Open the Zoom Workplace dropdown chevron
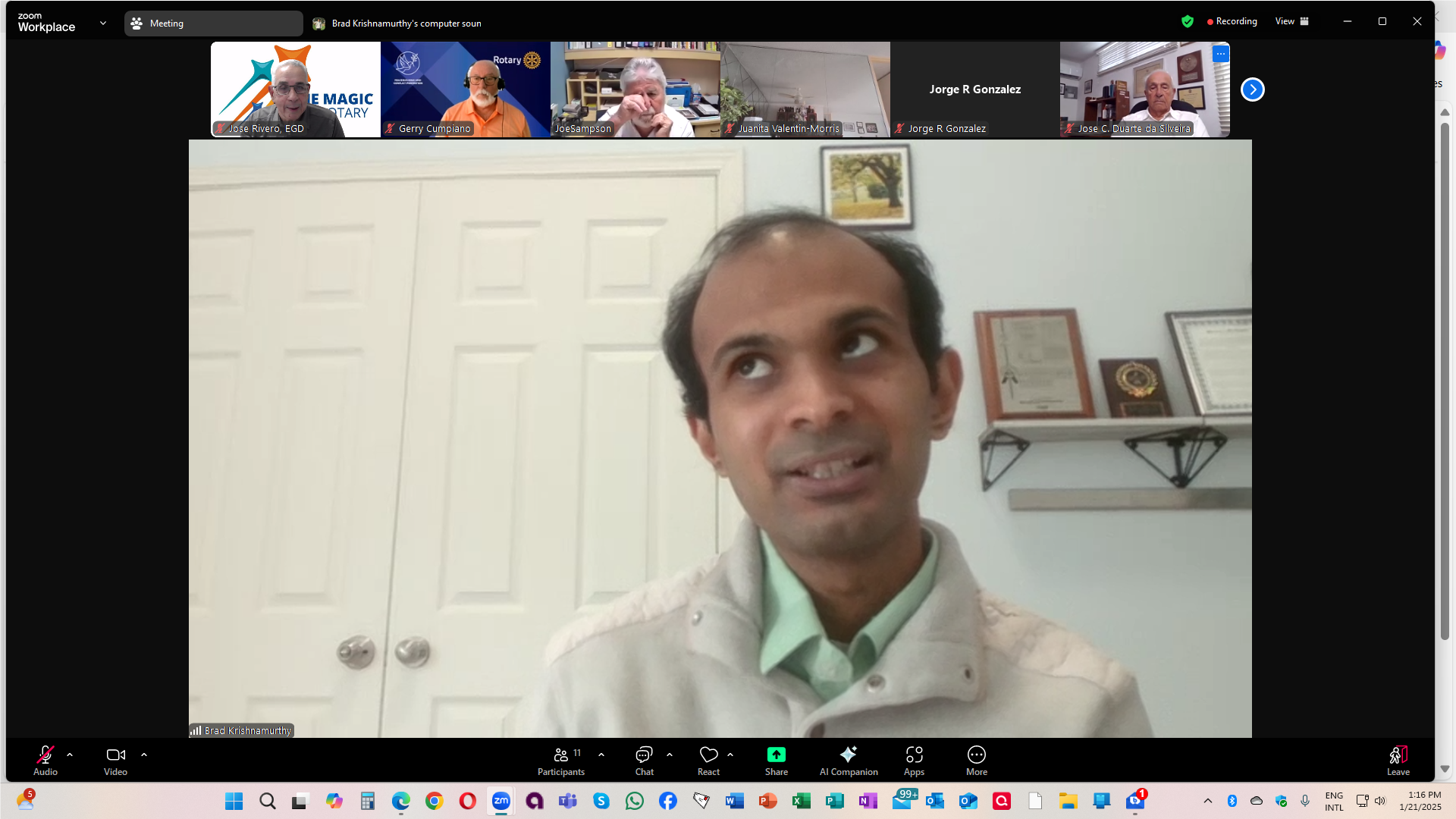 click(103, 23)
